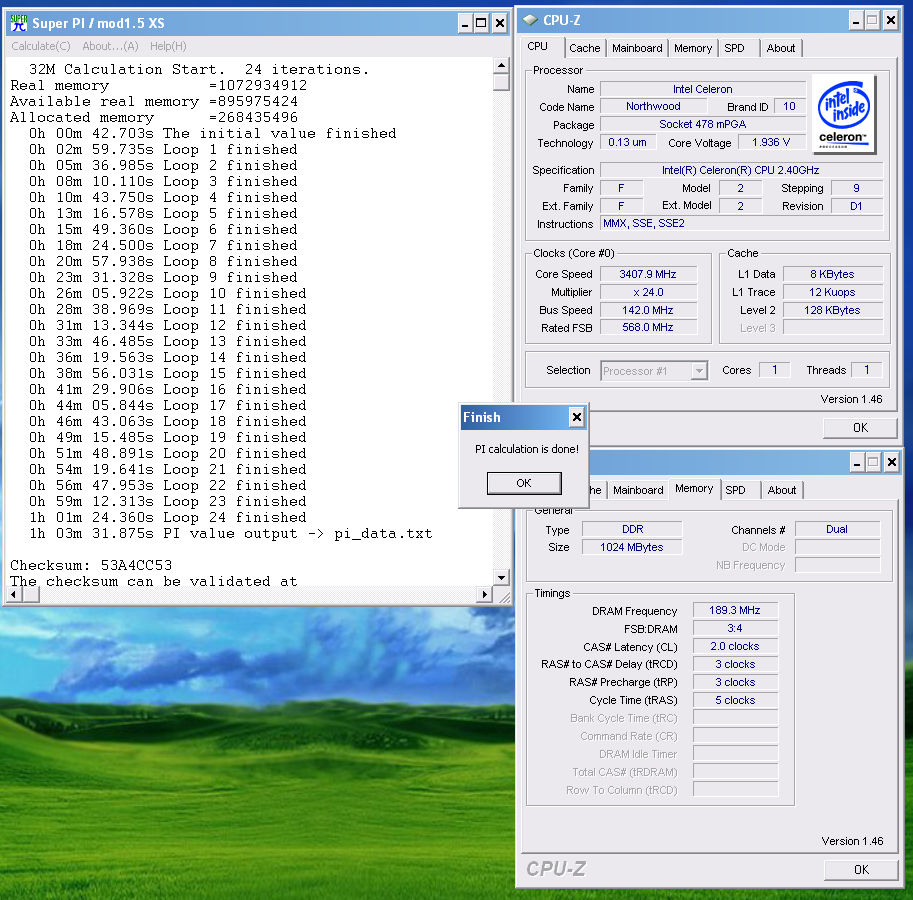Click the Super PI vertical scroll thumb
The image size is (913, 900).
(501, 82)
